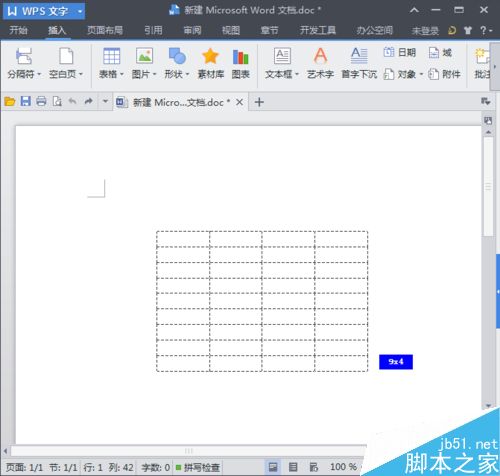Insert a field with 域

(x=440, y=52)
